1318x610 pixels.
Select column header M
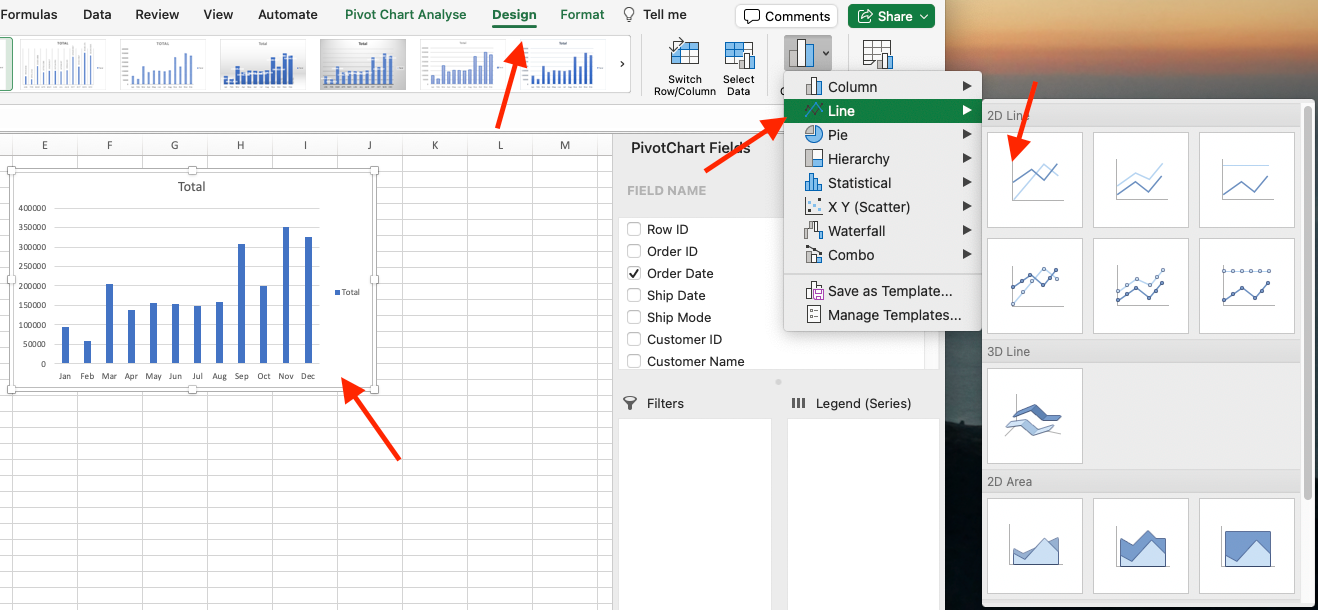pyautogui.click(x=565, y=146)
